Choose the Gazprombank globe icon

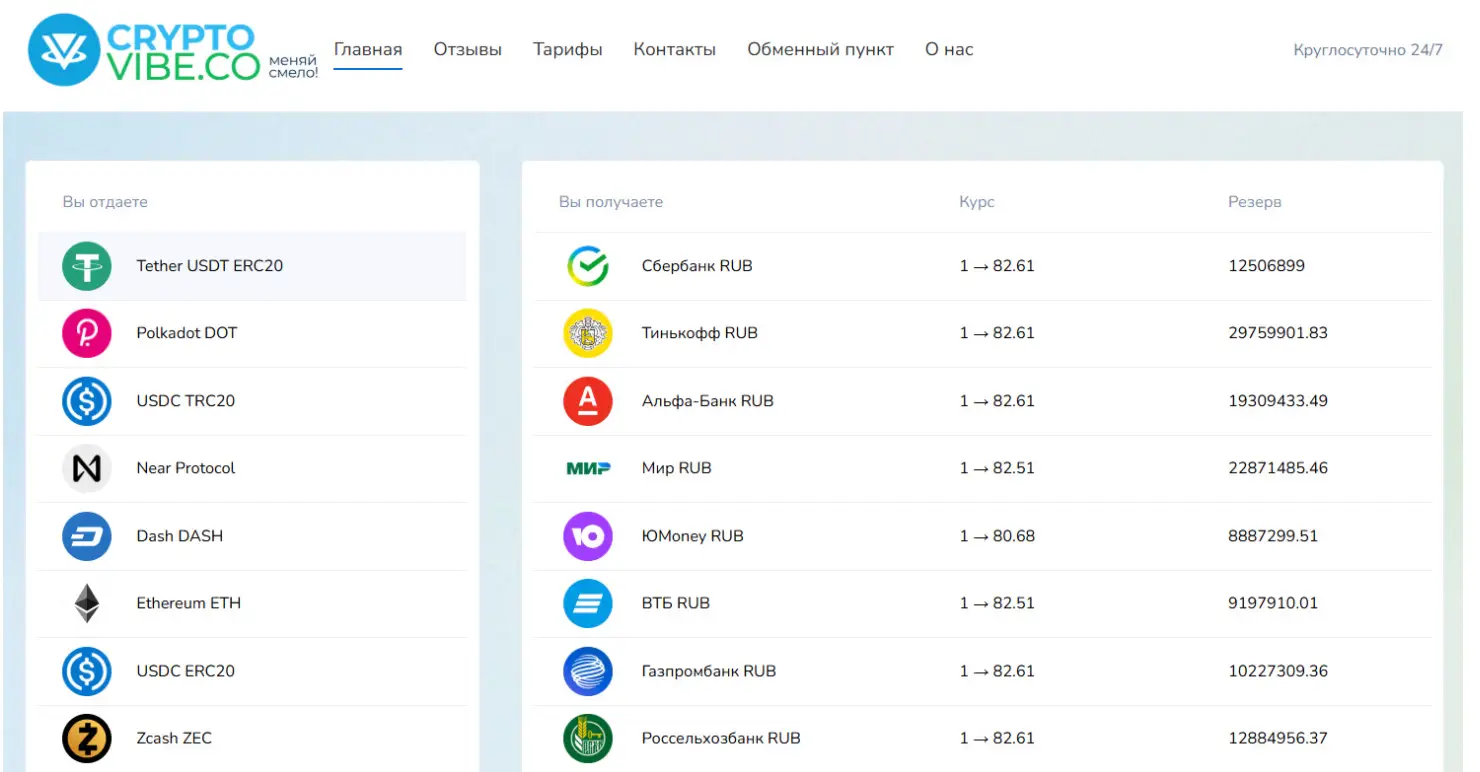coord(588,671)
